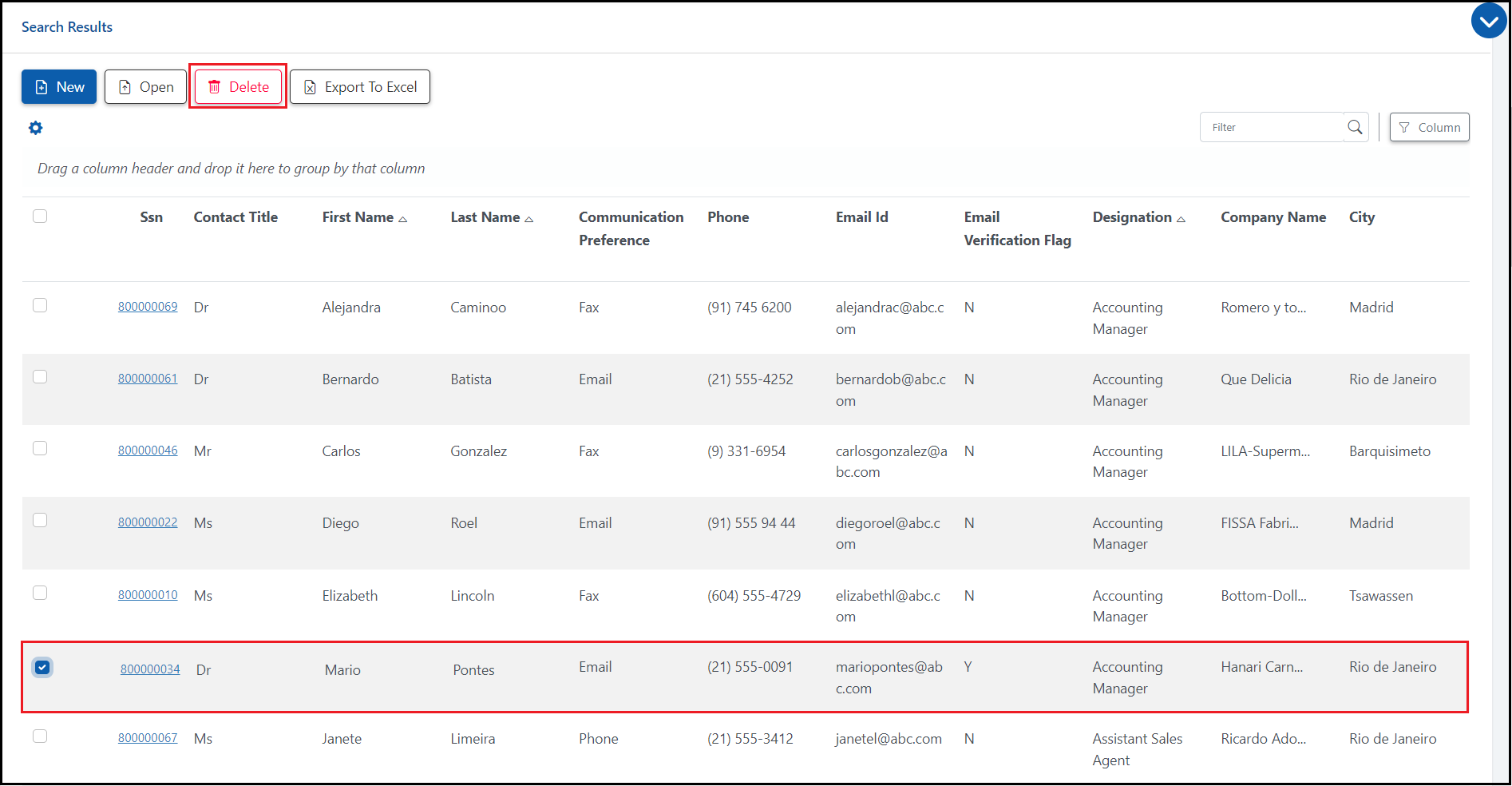Viewport: 1512px width, 786px height.
Task: Click the Company Name column header
Action: coord(1273,217)
